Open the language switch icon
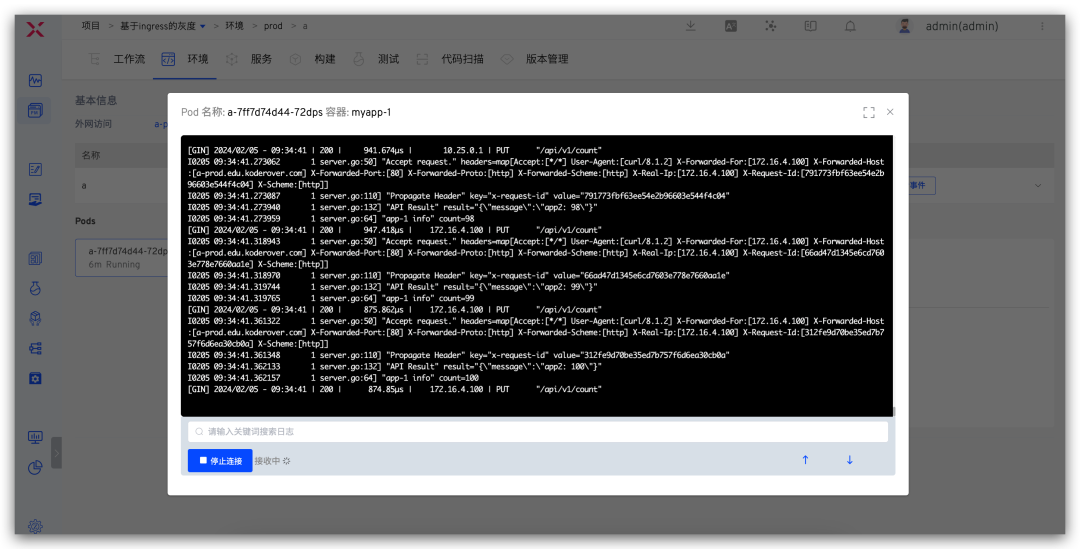 (731, 26)
